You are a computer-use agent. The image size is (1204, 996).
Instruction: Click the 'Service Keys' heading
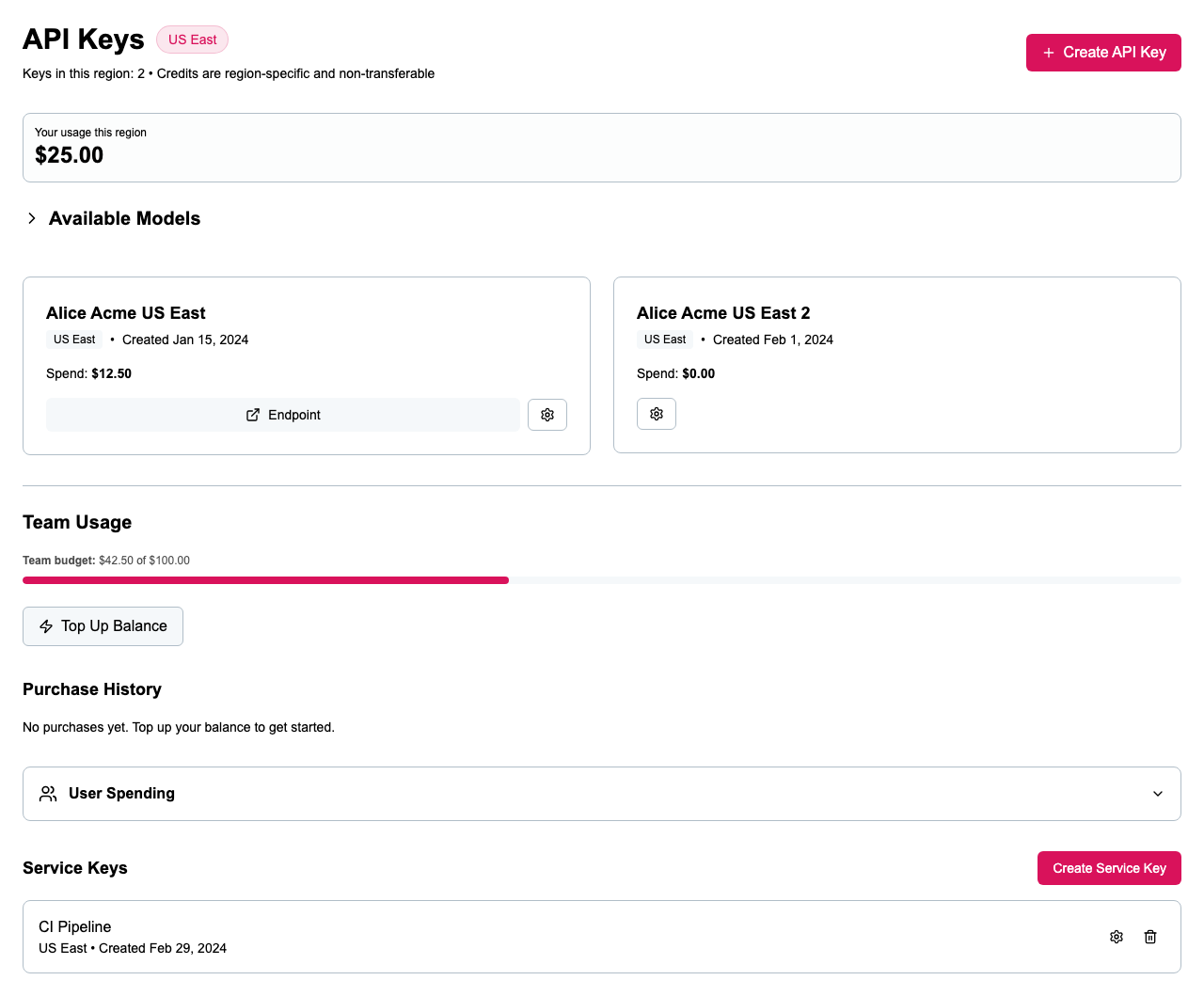pyautogui.click(x=75, y=868)
